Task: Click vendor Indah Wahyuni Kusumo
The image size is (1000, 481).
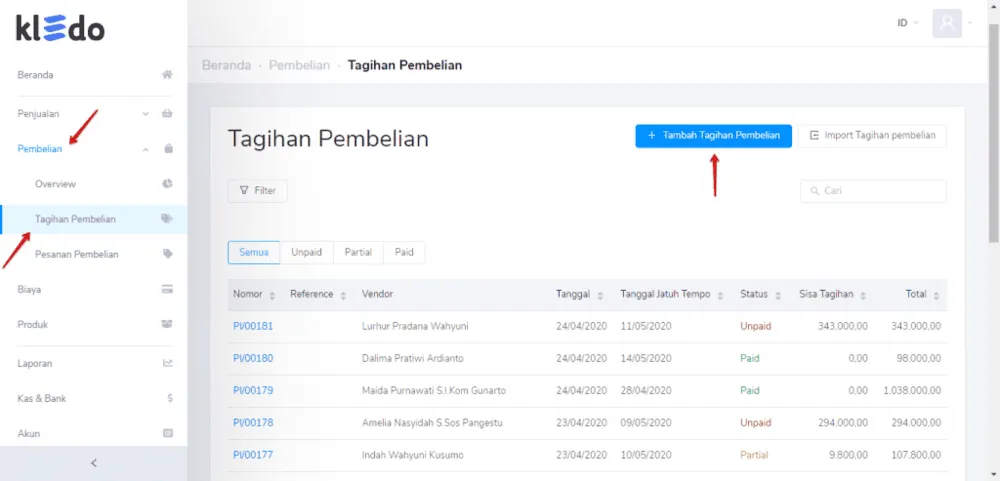Action: coord(413,455)
